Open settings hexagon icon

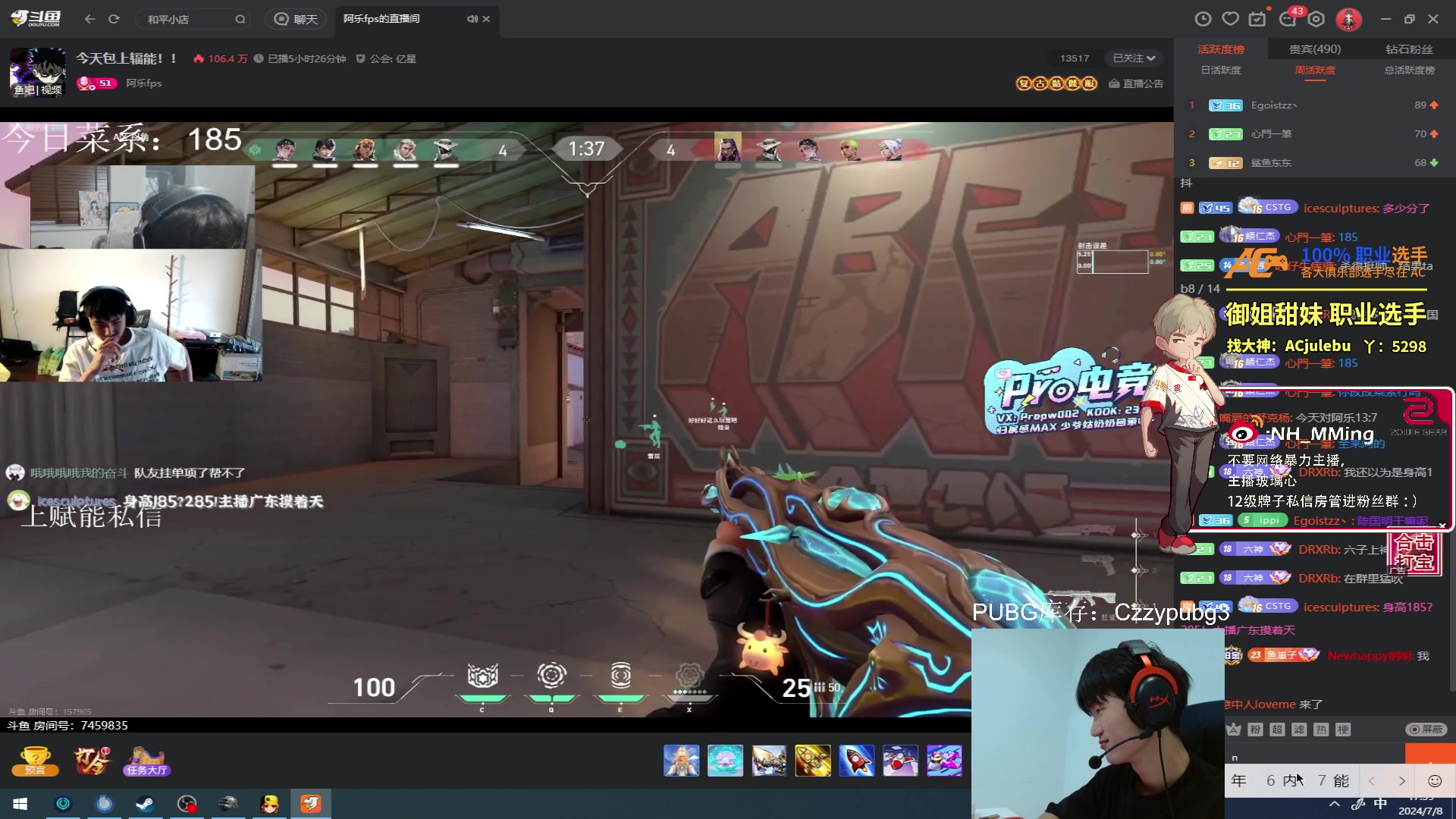1316,19
